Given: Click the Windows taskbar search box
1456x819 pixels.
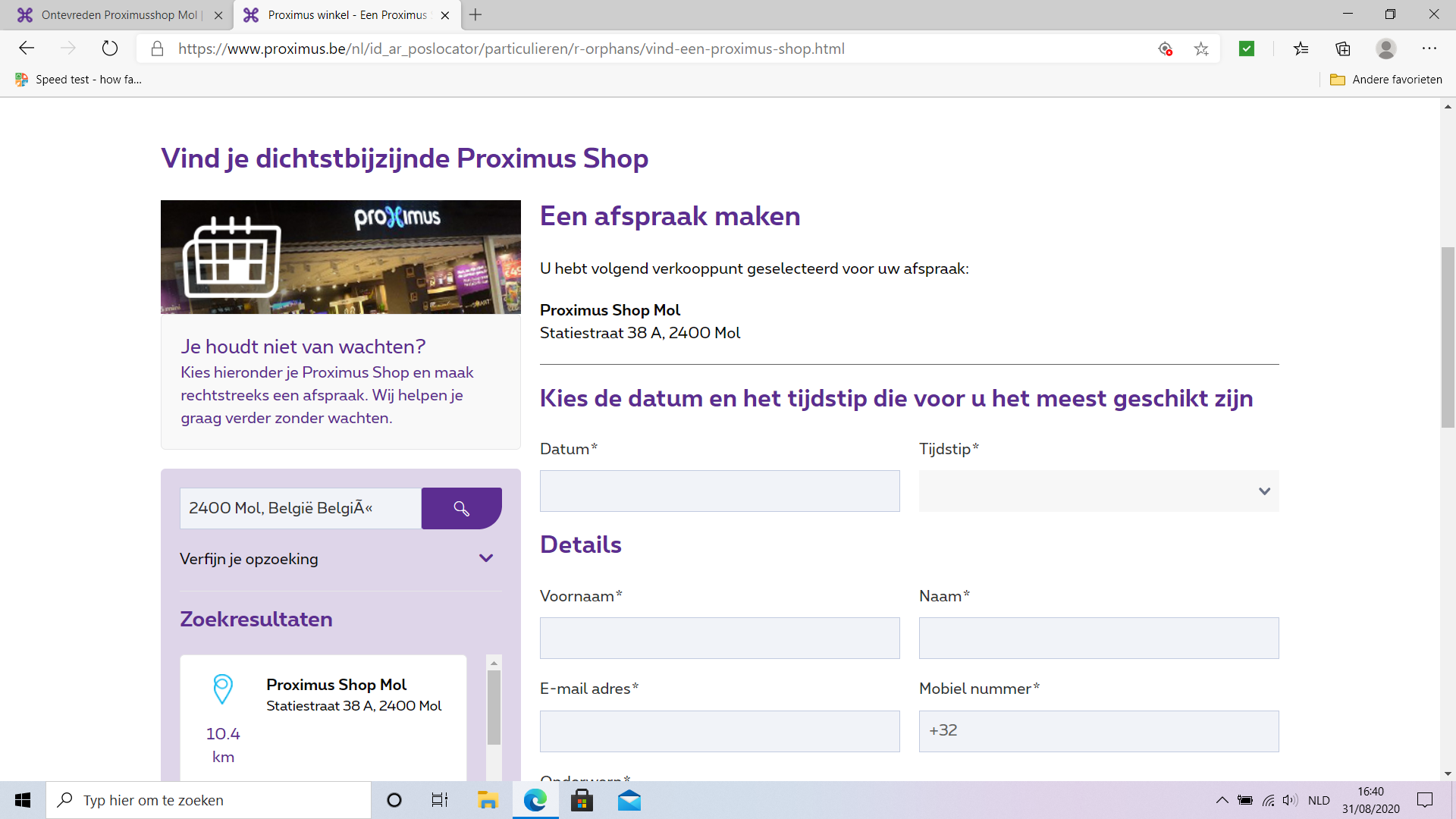Looking at the screenshot, I should tap(209, 800).
